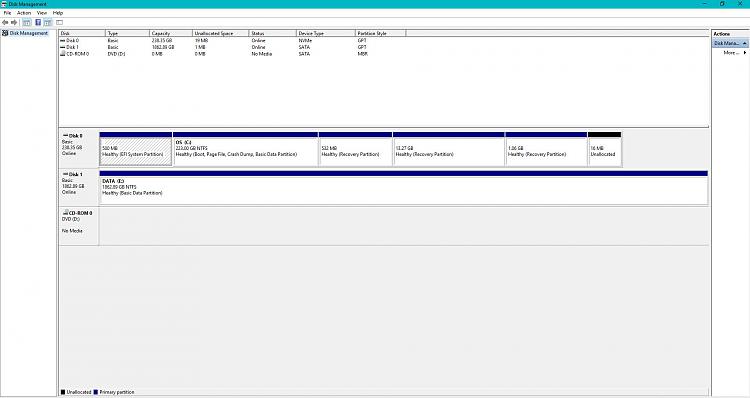The height and width of the screenshot is (398, 750).
Task: Click the Disk 0 icon in graphical view
Action: click(66, 136)
